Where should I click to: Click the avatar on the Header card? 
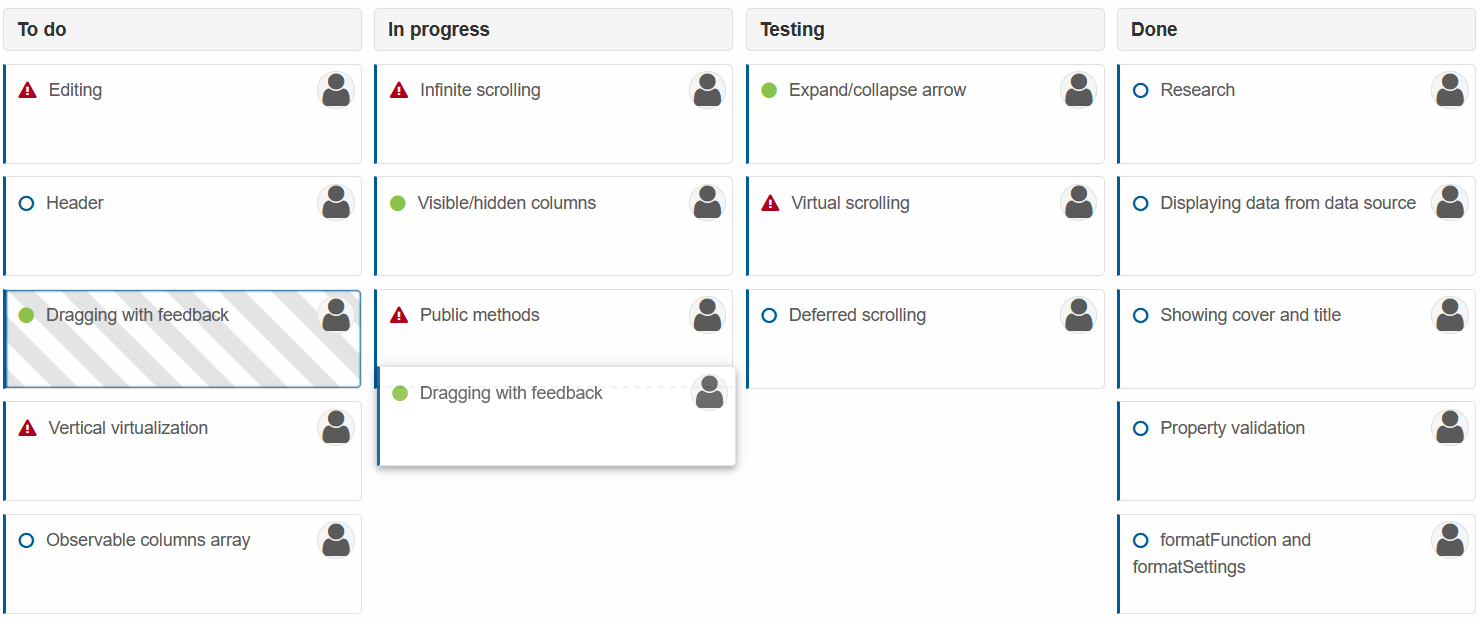pos(336,203)
